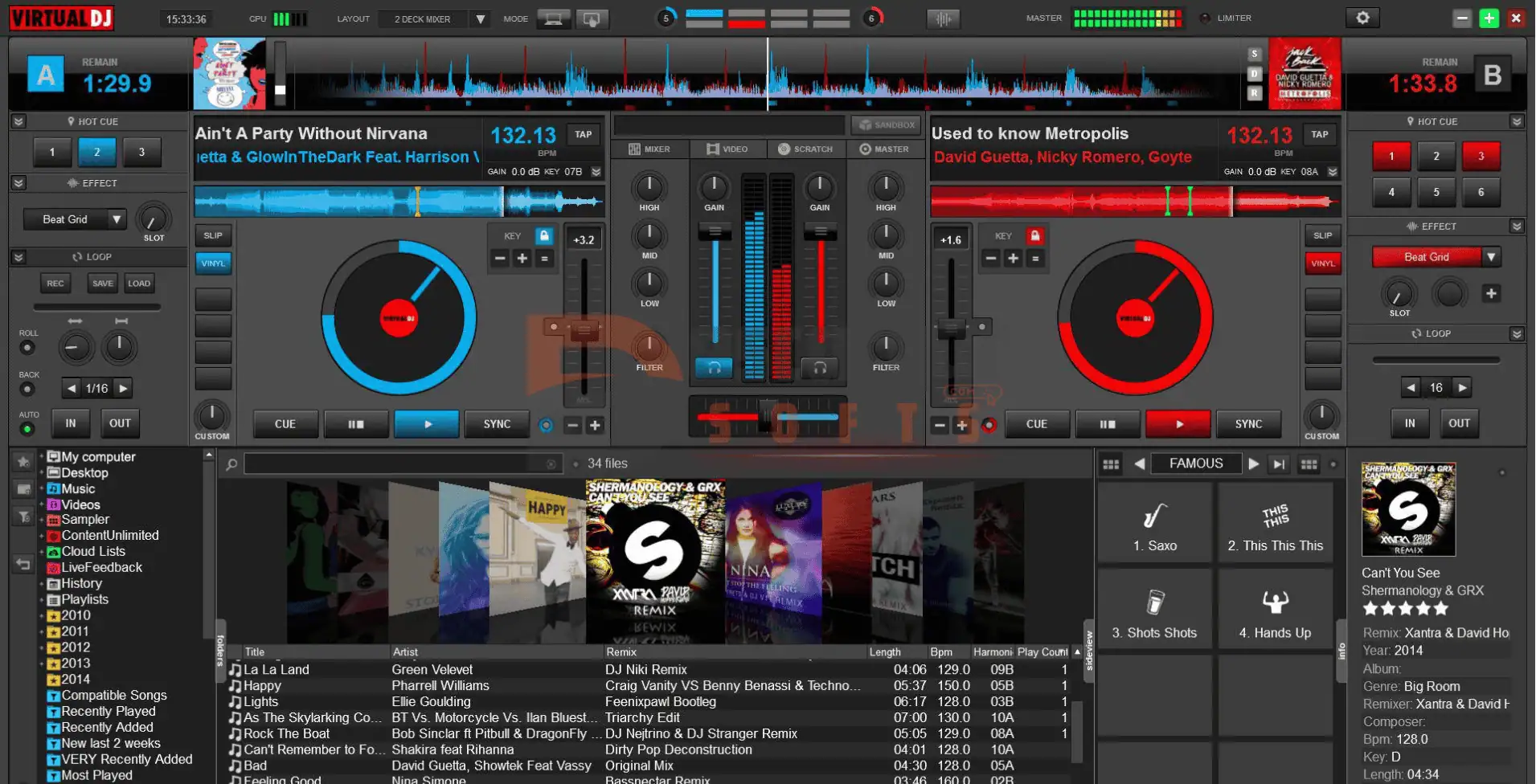Trigger Hands Up sample pad
The width and height of the screenshot is (1536, 784).
click(x=1275, y=610)
